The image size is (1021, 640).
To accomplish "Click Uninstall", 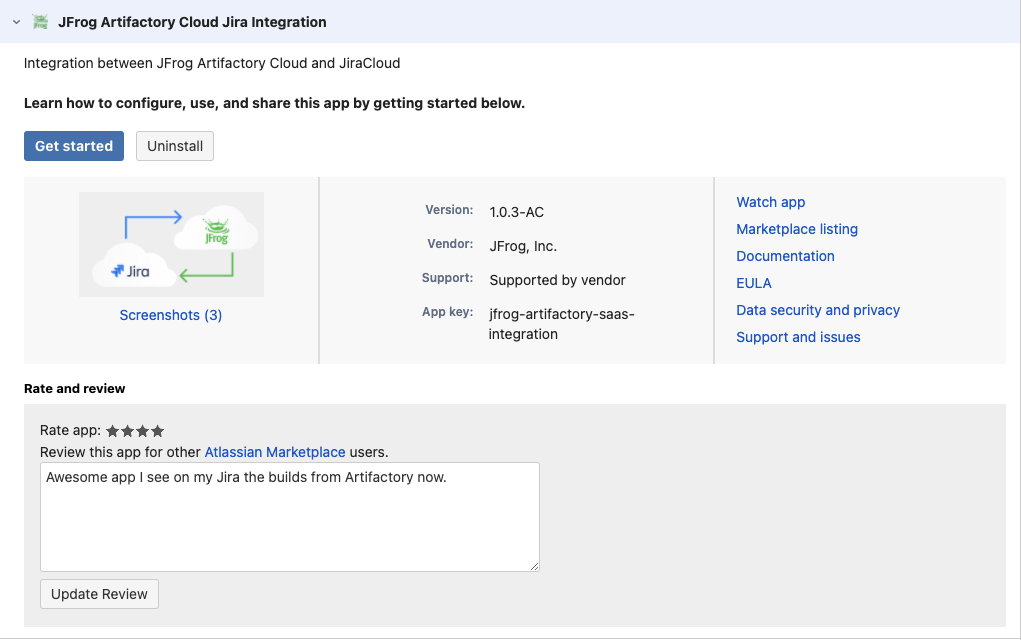I will [174, 145].
